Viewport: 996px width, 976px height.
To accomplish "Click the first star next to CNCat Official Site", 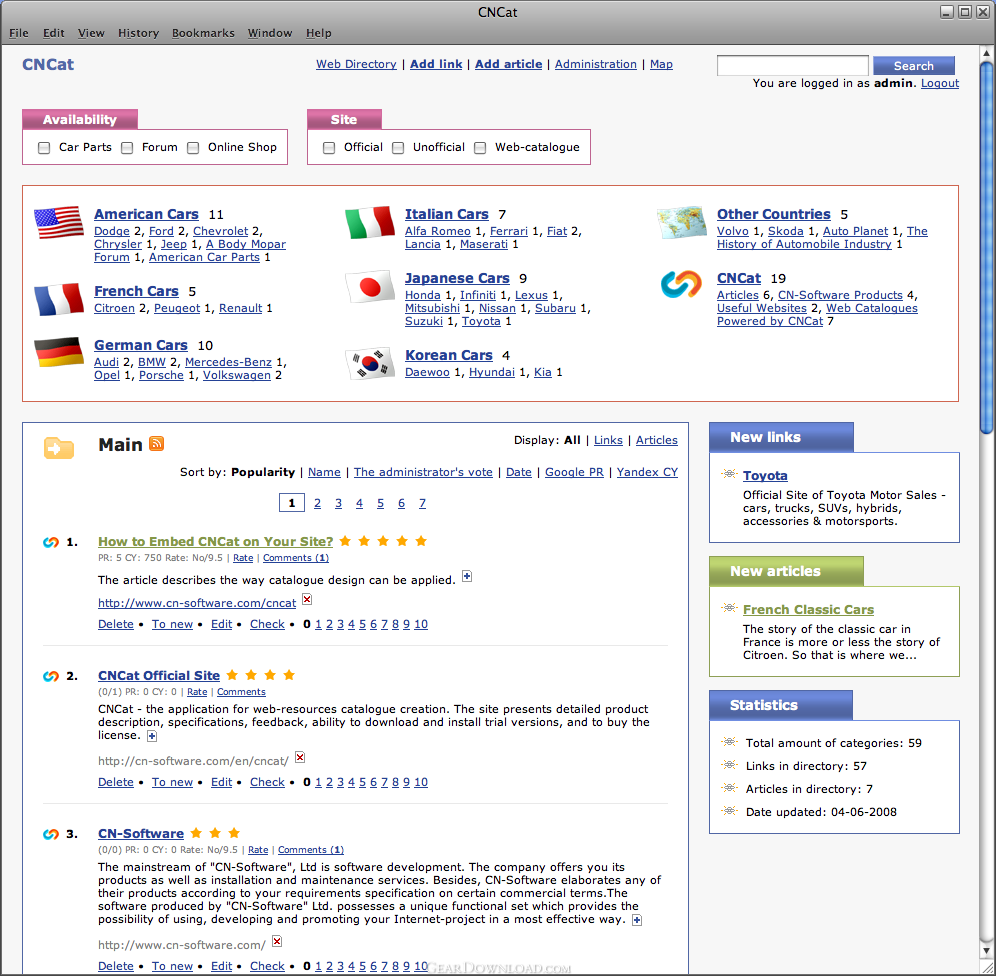I will pyautogui.click(x=232, y=675).
